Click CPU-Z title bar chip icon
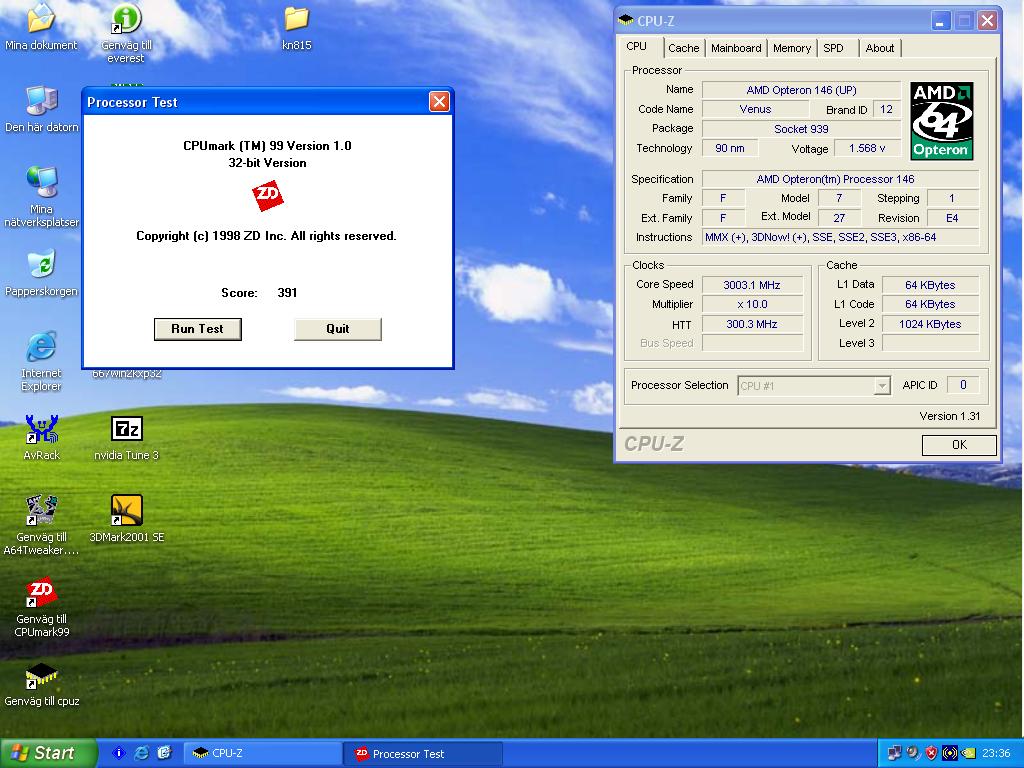 click(x=626, y=20)
